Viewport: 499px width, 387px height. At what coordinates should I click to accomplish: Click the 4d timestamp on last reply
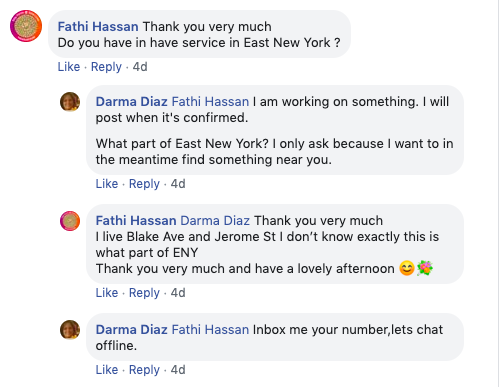click(178, 370)
